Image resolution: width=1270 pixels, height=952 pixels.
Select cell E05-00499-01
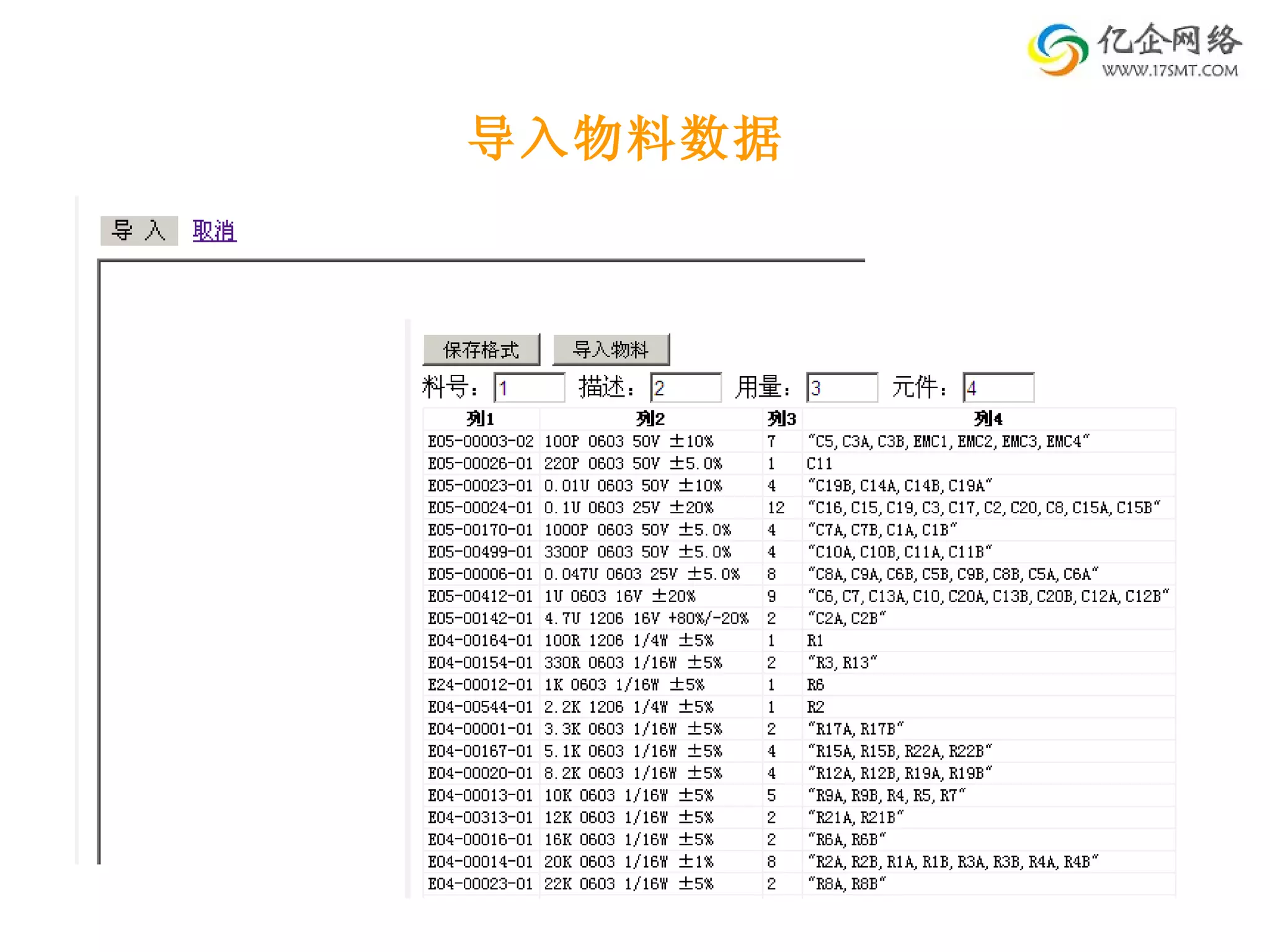[x=481, y=552]
